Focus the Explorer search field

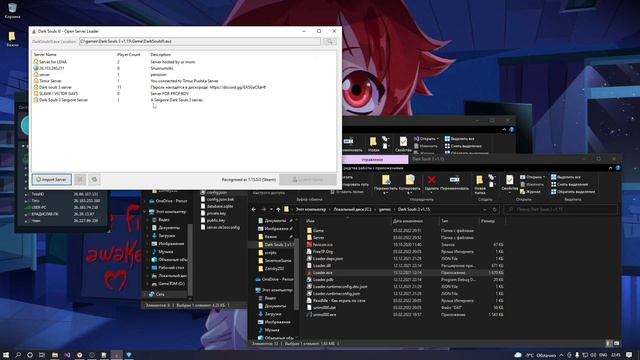coord(560,209)
